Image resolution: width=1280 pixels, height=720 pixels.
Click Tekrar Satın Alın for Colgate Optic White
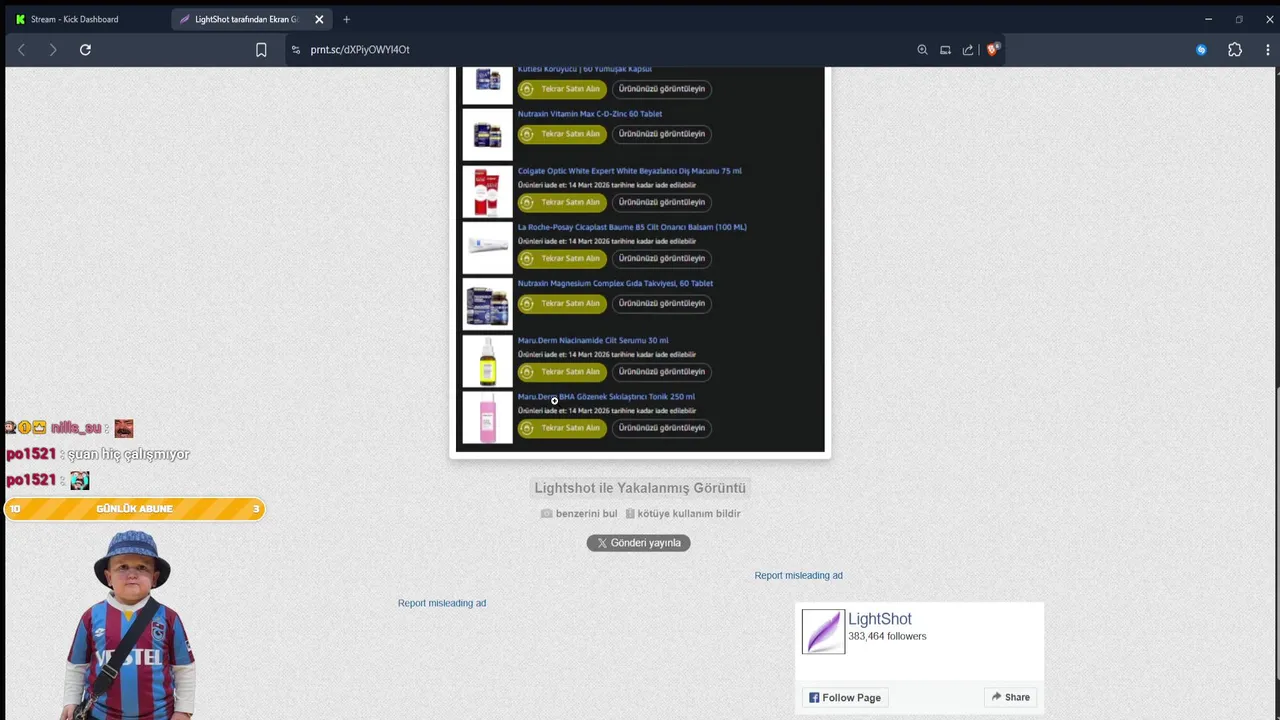pyautogui.click(x=562, y=202)
